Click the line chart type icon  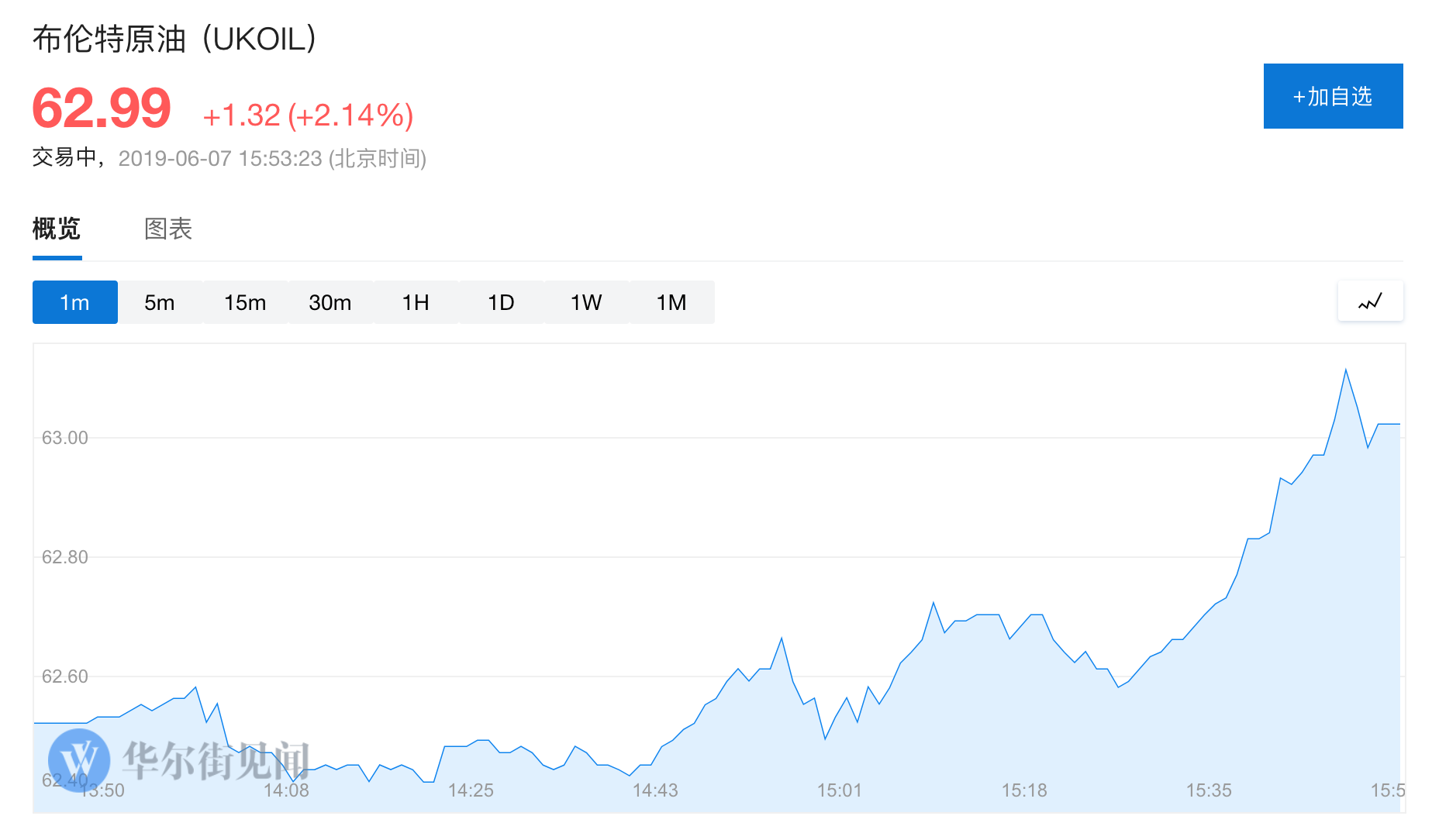pos(1370,301)
